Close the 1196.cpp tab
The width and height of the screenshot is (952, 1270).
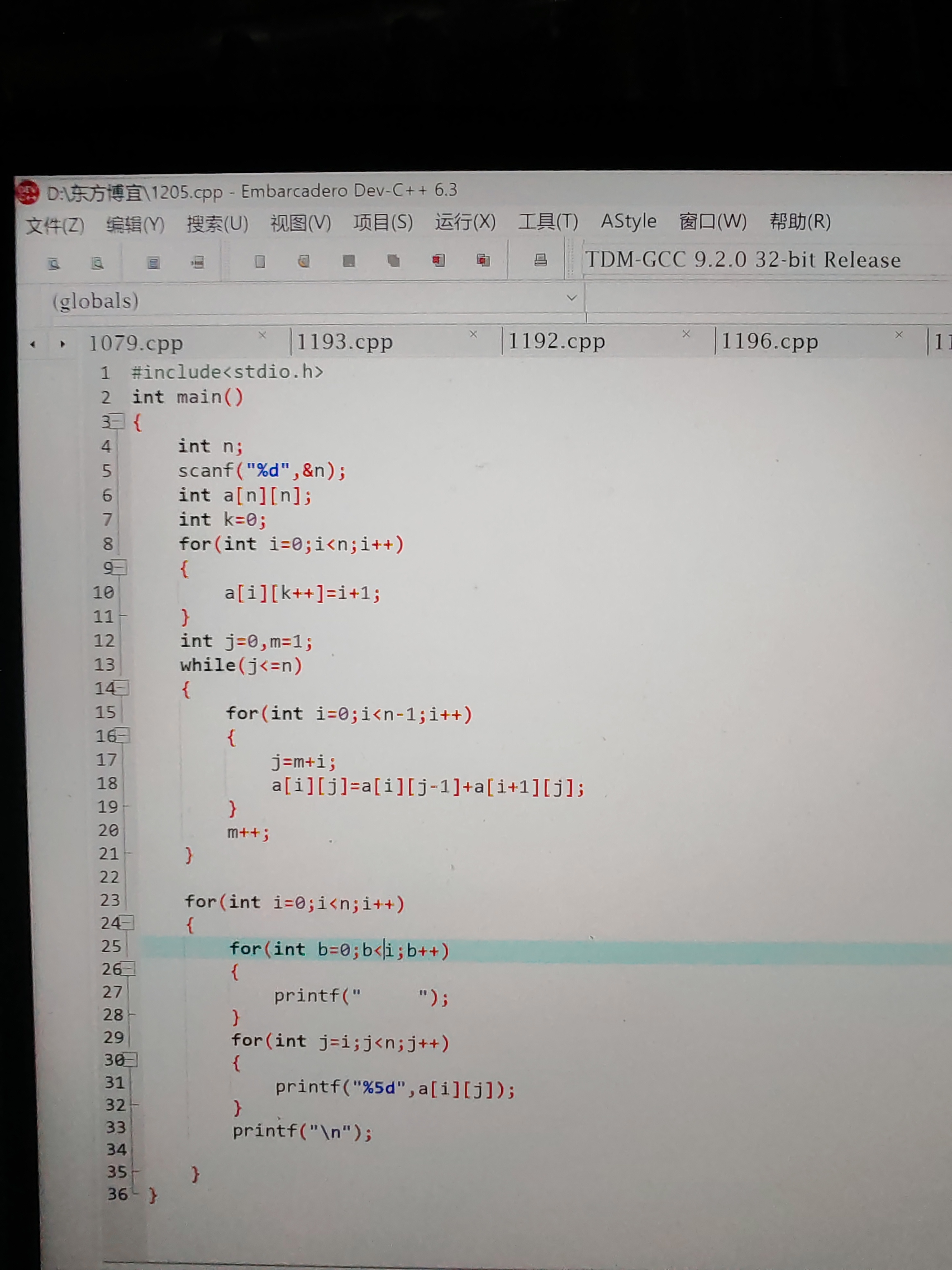pos(899,334)
